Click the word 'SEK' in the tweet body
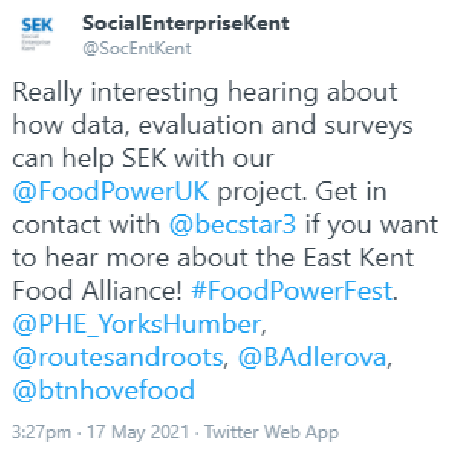Screen dimensions: 458x462 point(144,158)
